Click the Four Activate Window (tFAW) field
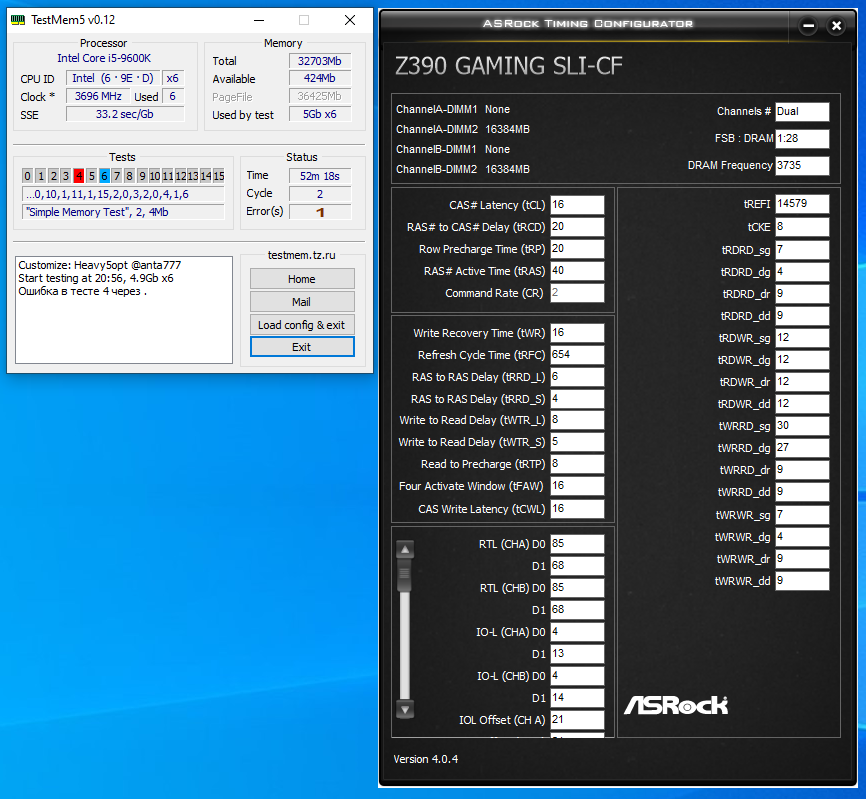Screen dimensions: 866x799 577,486
